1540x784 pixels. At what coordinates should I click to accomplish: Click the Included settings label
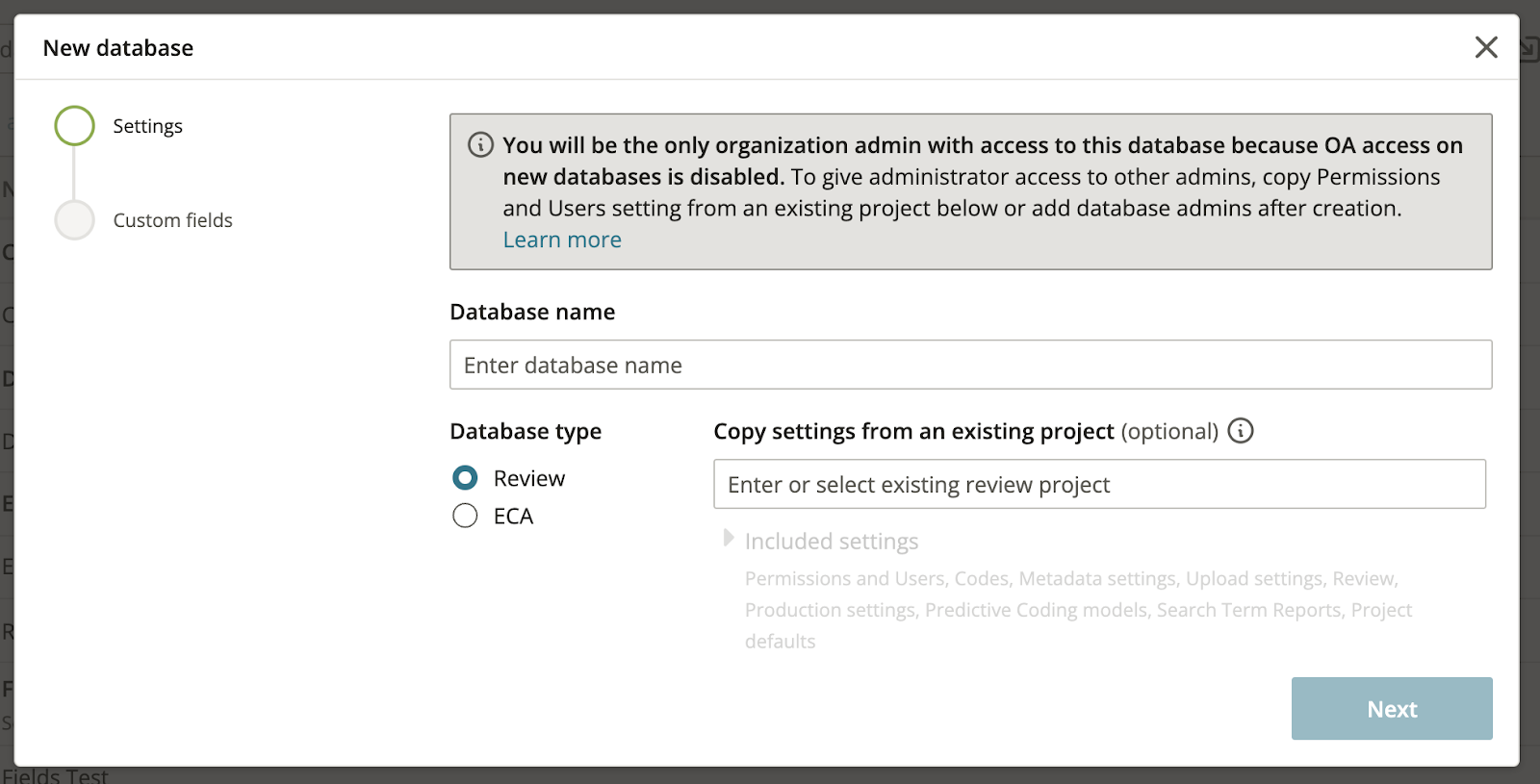coord(832,542)
